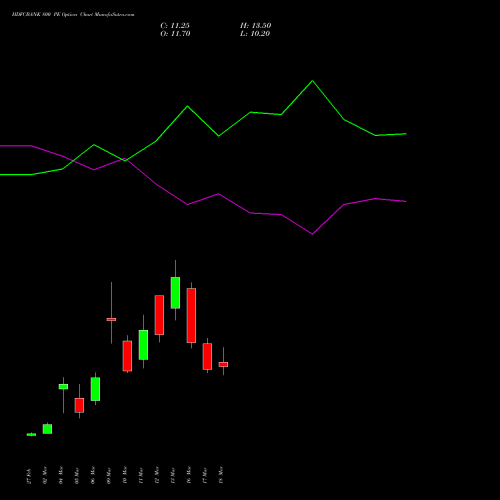Click the small red candle for 18 Mar
This screenshot has width=500, height=500.
click(223, 364)
